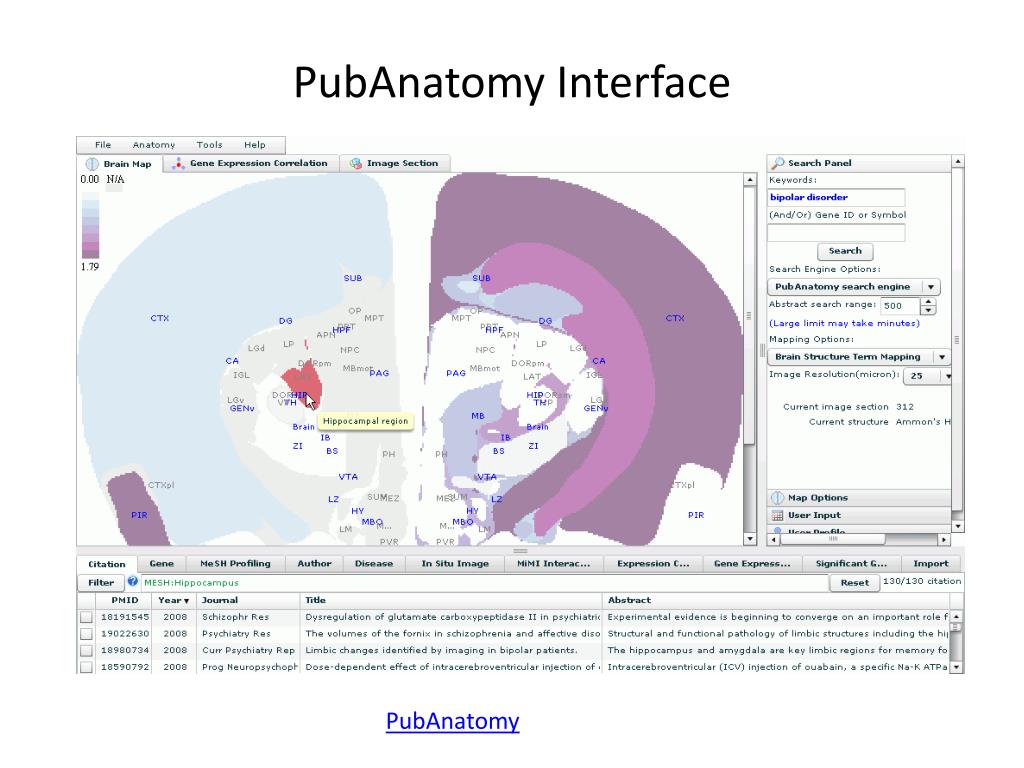Click the Image Section tab icon

tap(355, 163)
